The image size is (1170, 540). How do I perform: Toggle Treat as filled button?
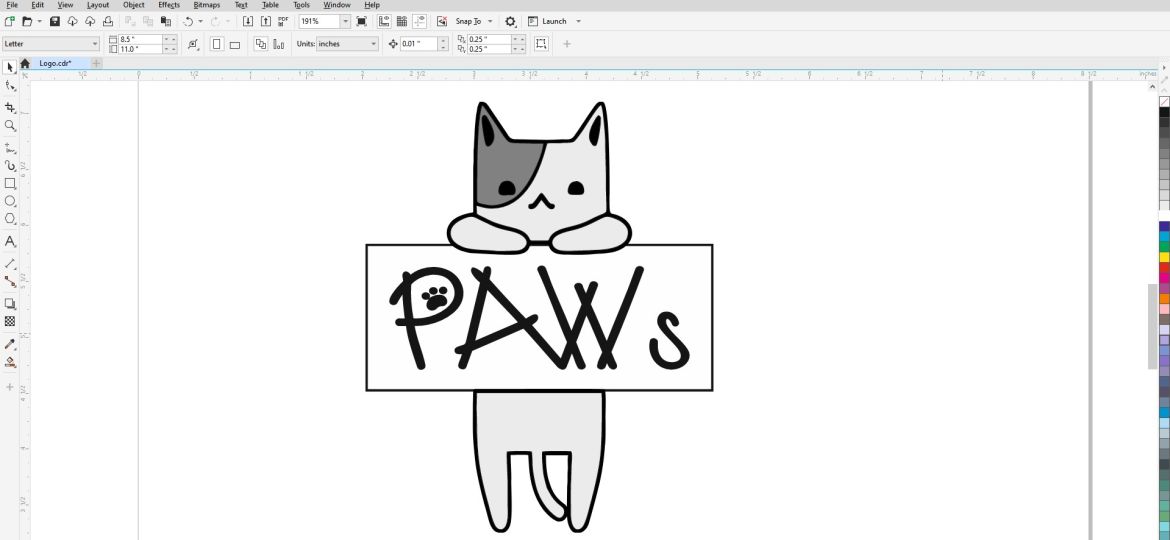541,44
